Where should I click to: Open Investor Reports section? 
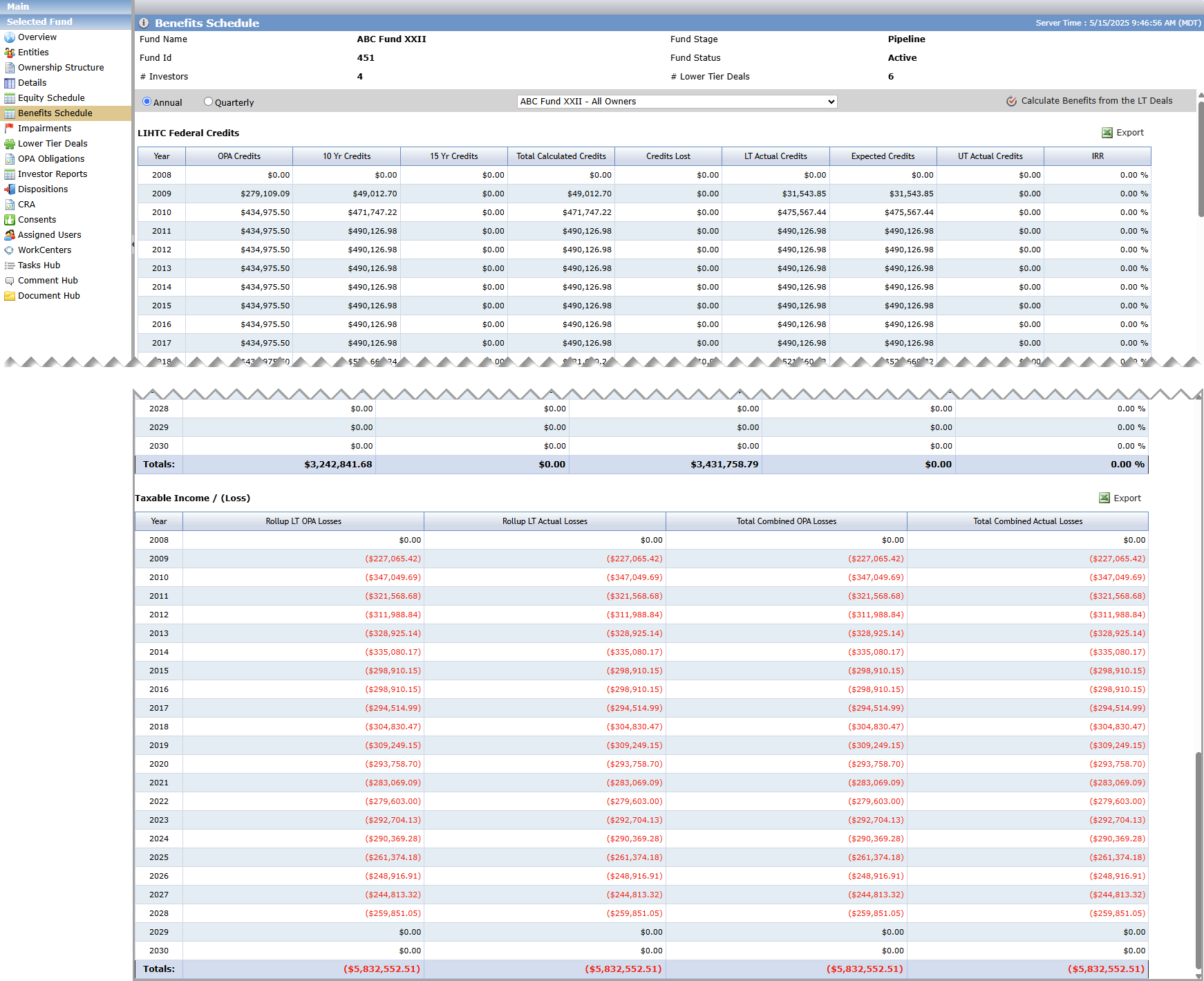pos(53,174)
